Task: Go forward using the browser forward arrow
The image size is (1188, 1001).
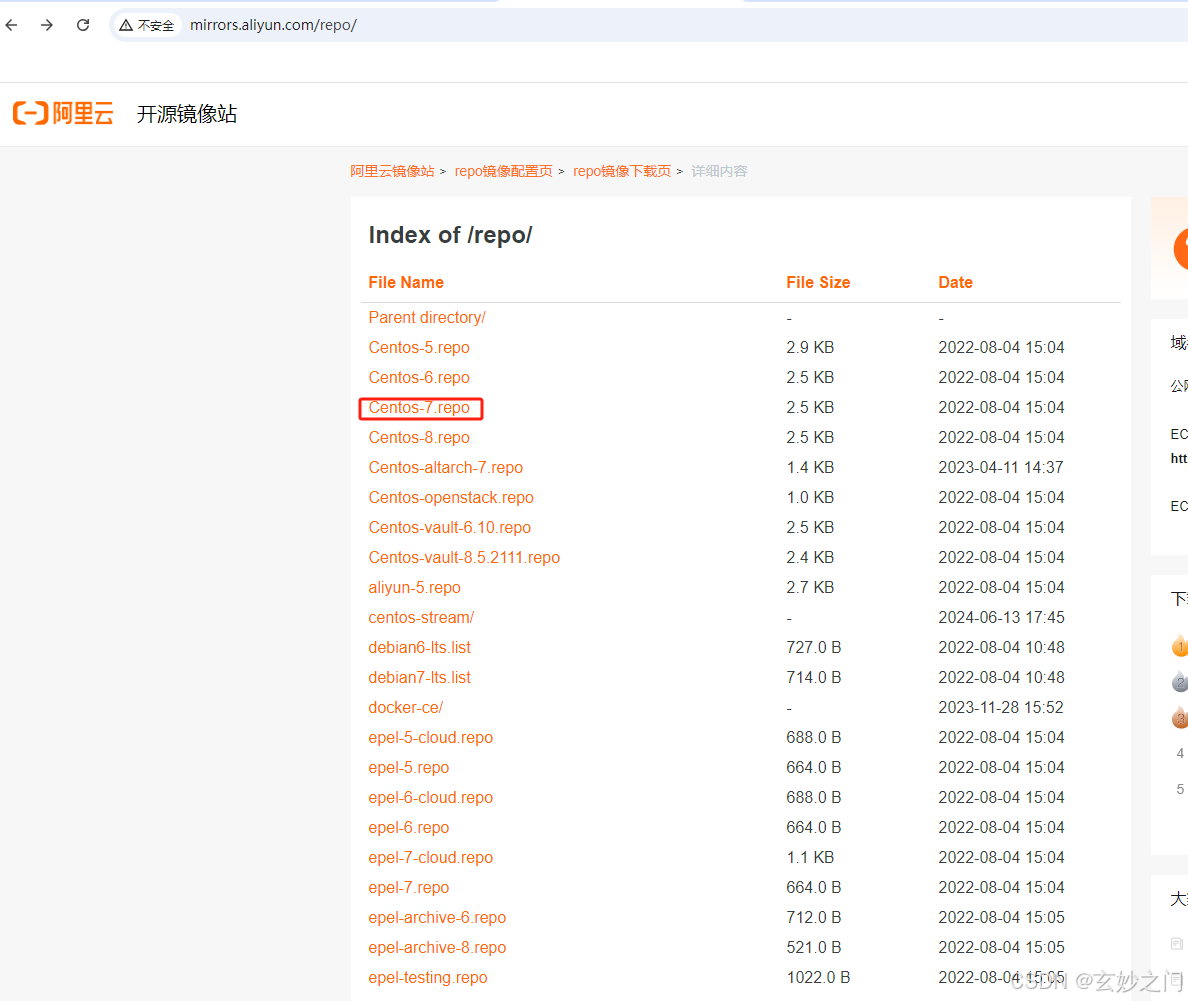Action: point(47,25)
